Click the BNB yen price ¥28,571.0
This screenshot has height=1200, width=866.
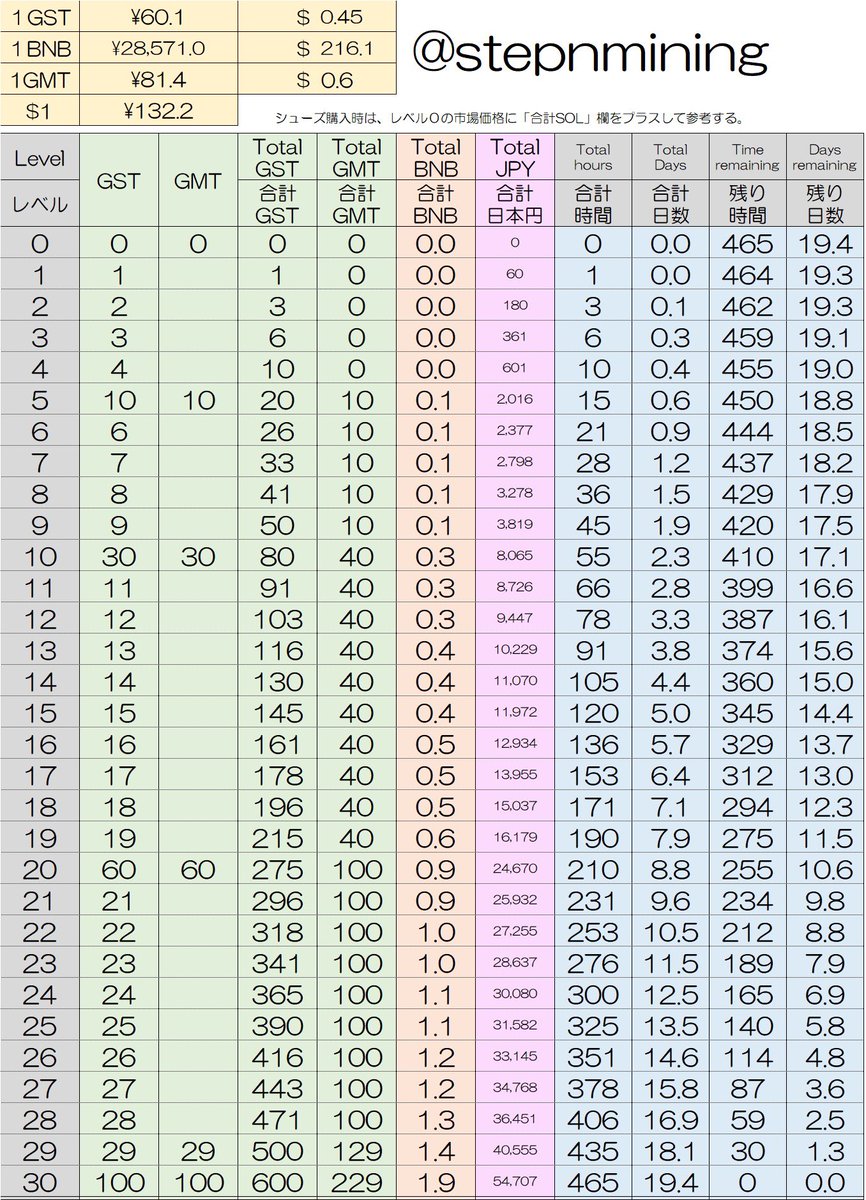click(x=159, y=48)
